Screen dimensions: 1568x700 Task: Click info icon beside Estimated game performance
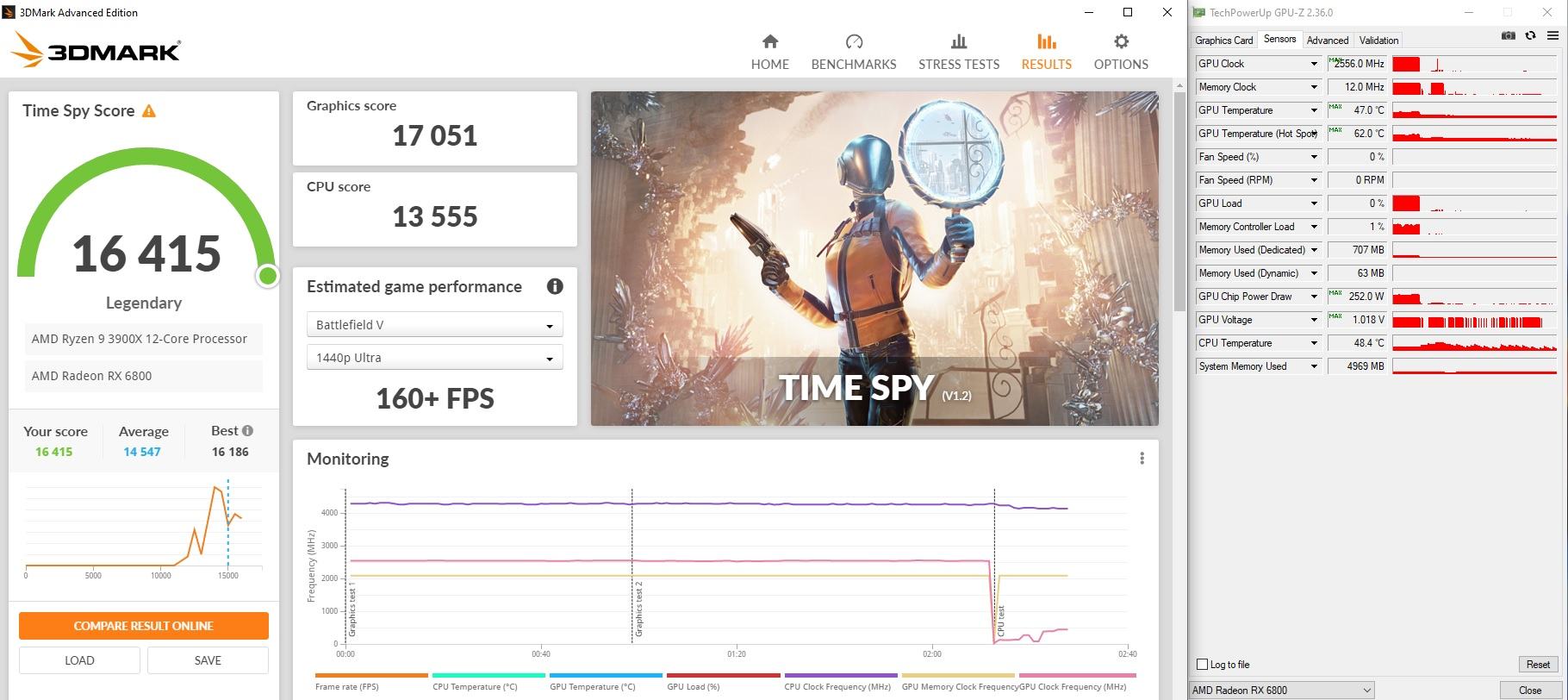coord(555,286)
